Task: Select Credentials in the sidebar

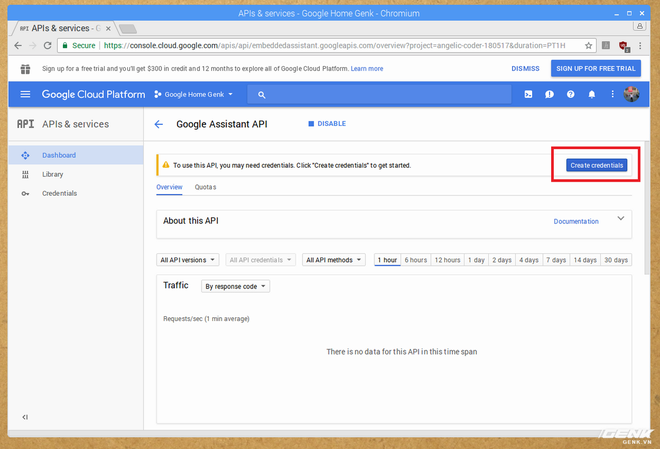Action: click(76, 194)
